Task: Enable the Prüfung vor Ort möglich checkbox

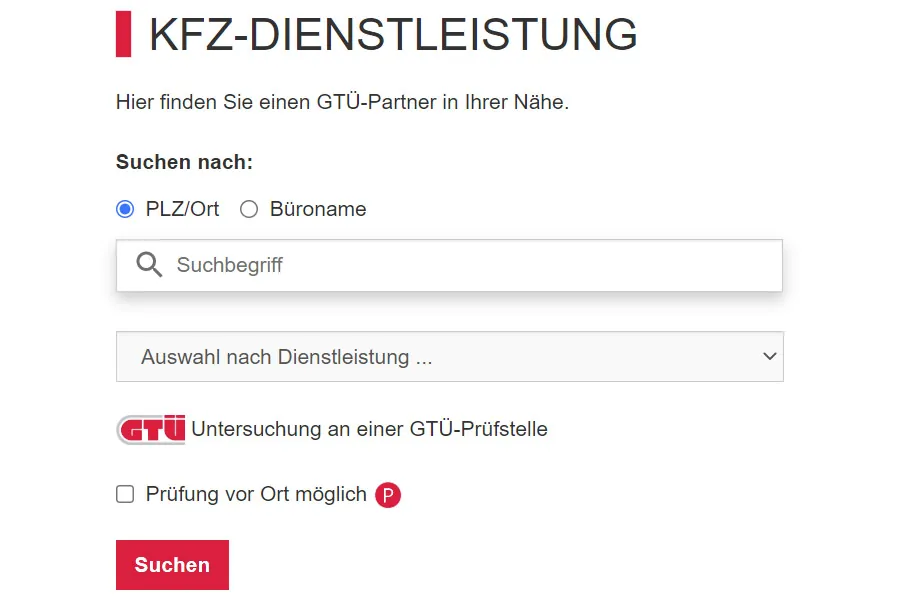Action: pyautogui.click(x=125, y=494)
